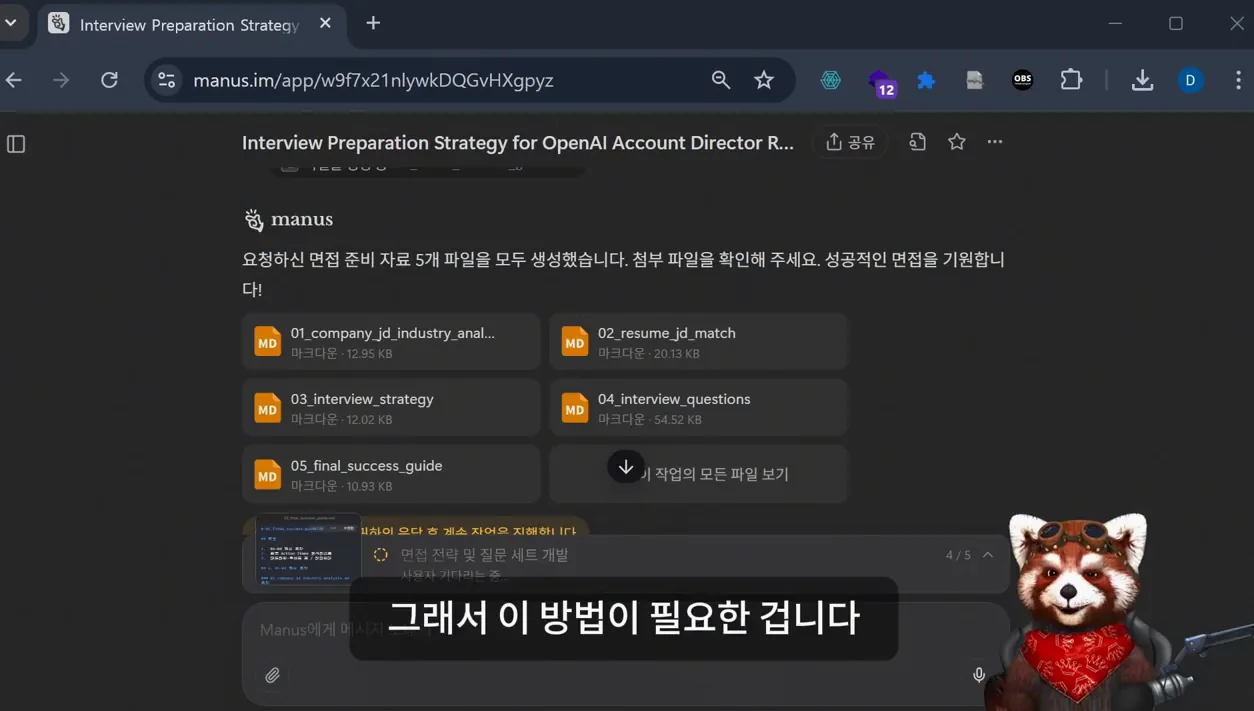Click the manus logo above the message
1254x711 pixels.
tap(288, 220)
